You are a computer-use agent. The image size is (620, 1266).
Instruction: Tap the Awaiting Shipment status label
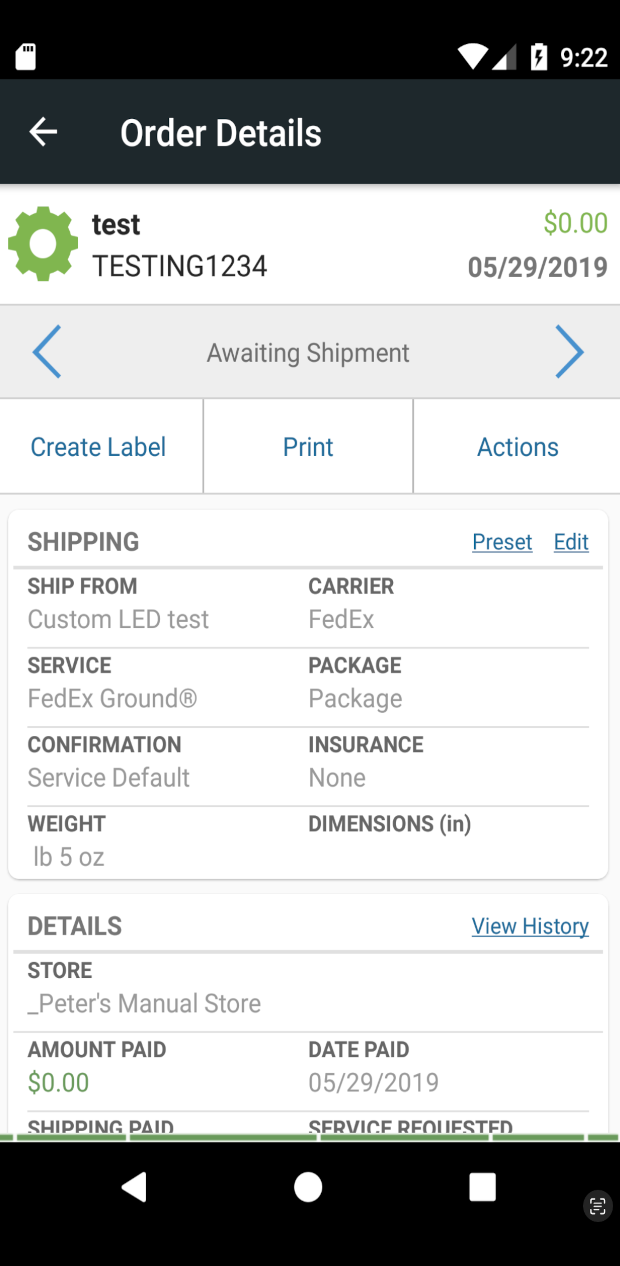coord(308,352)
